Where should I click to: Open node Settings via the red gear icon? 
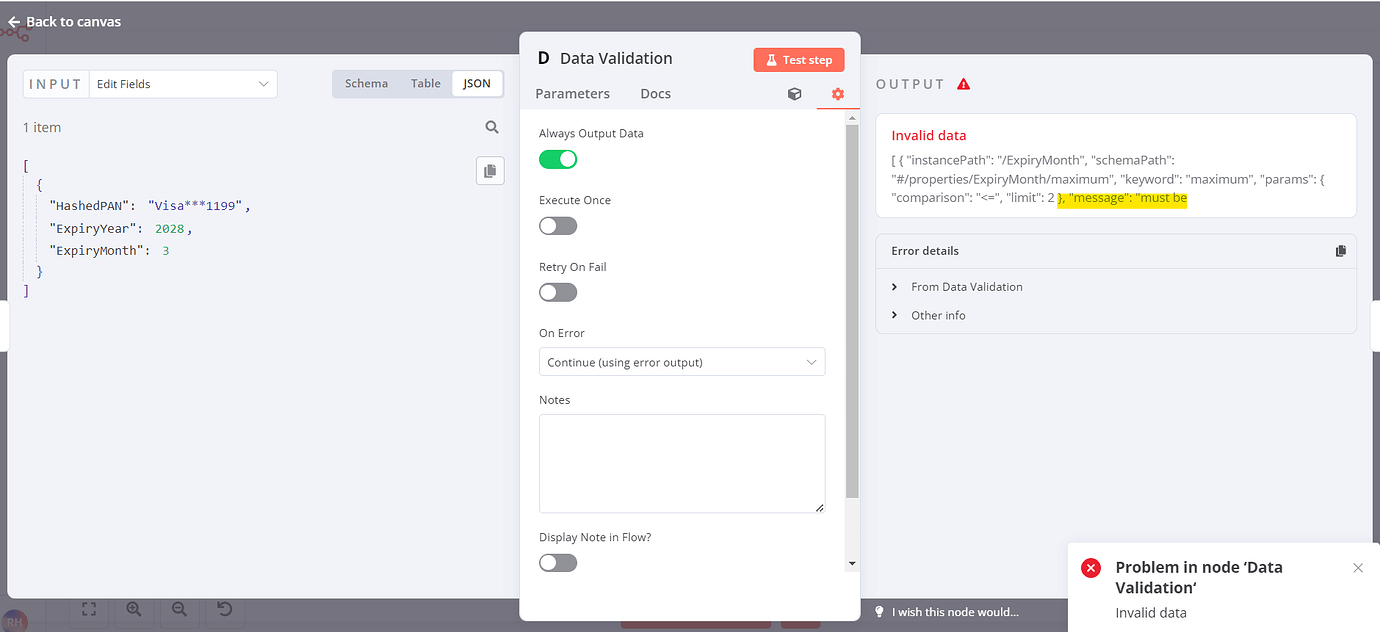click(x=837, y=93)
